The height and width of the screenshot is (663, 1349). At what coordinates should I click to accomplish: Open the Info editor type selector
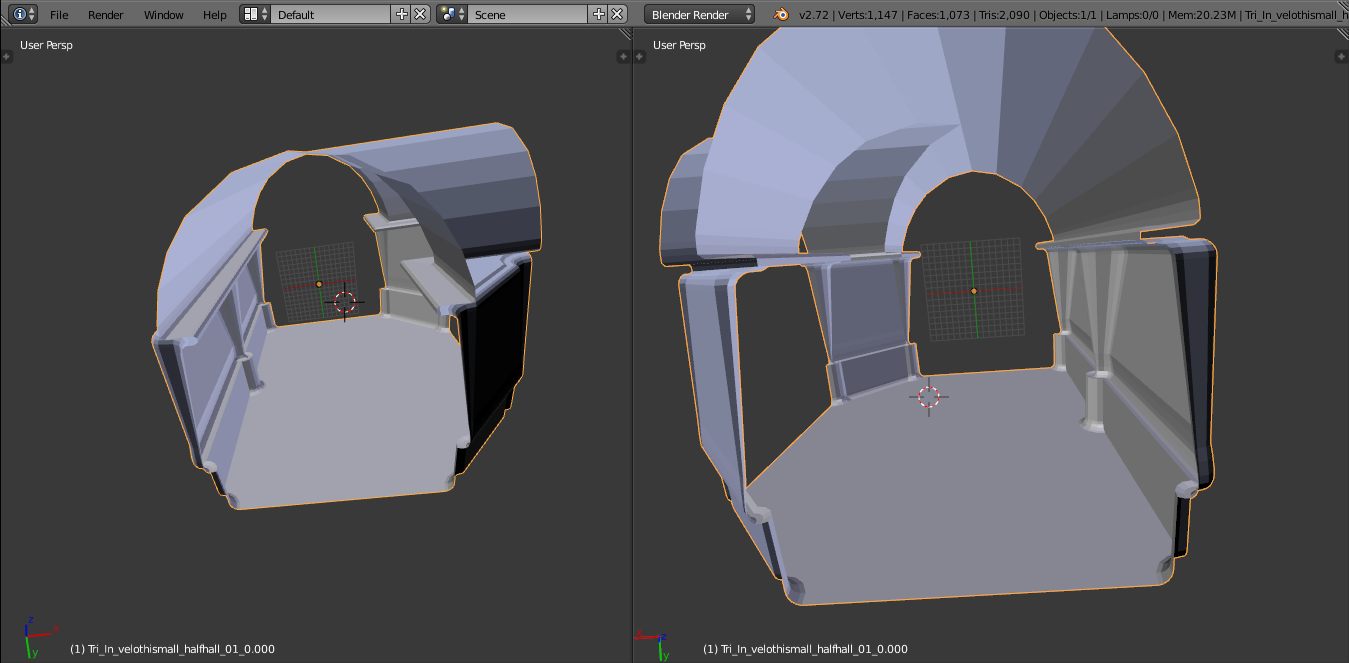point(24,14)
